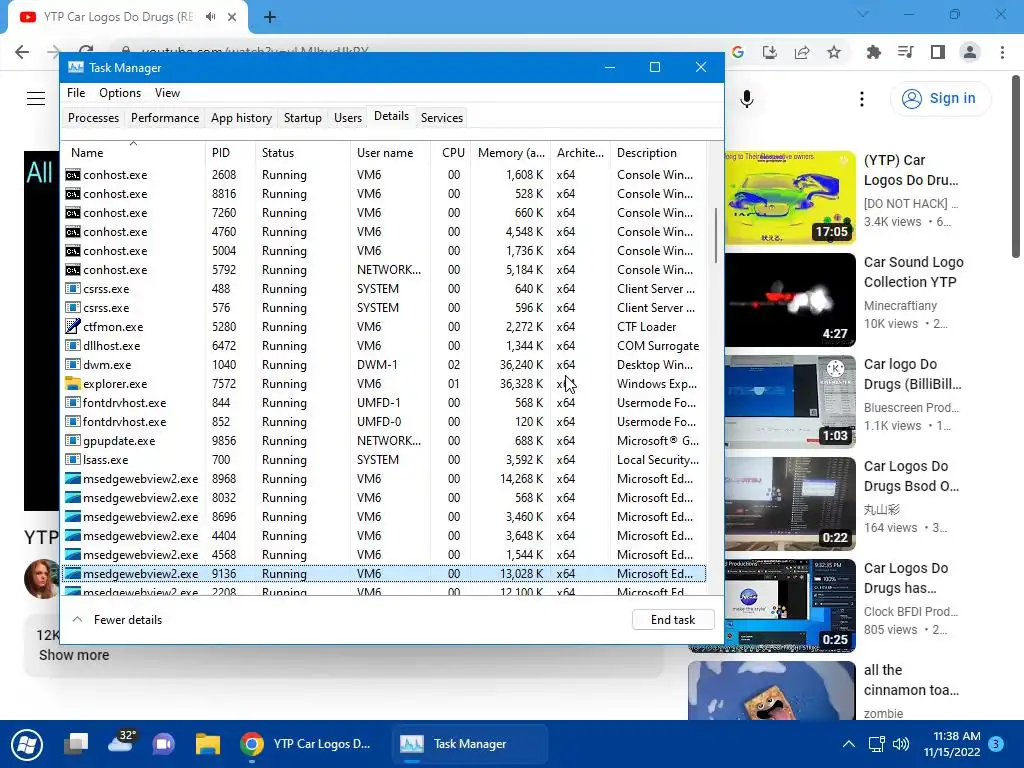The height and width of the screenshot is (768, 1024).
Task: Click the YouTube Sign in button
Action: click(x=940, y=99)
